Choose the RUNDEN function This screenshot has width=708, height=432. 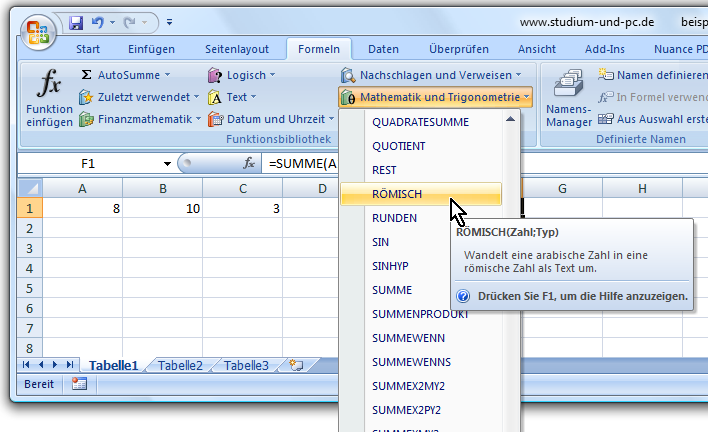tap(394, 218)
